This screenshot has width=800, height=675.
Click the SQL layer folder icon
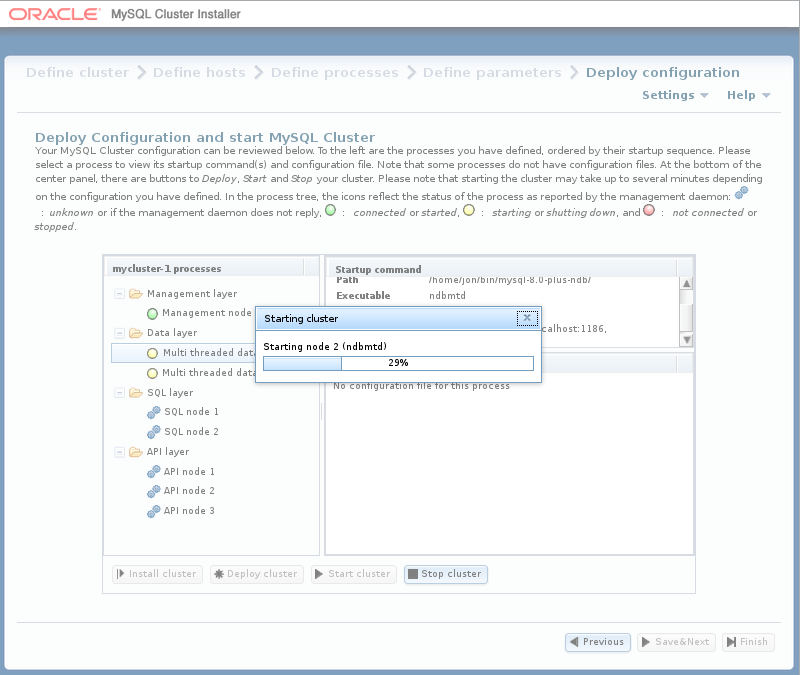tap(136, 393)
